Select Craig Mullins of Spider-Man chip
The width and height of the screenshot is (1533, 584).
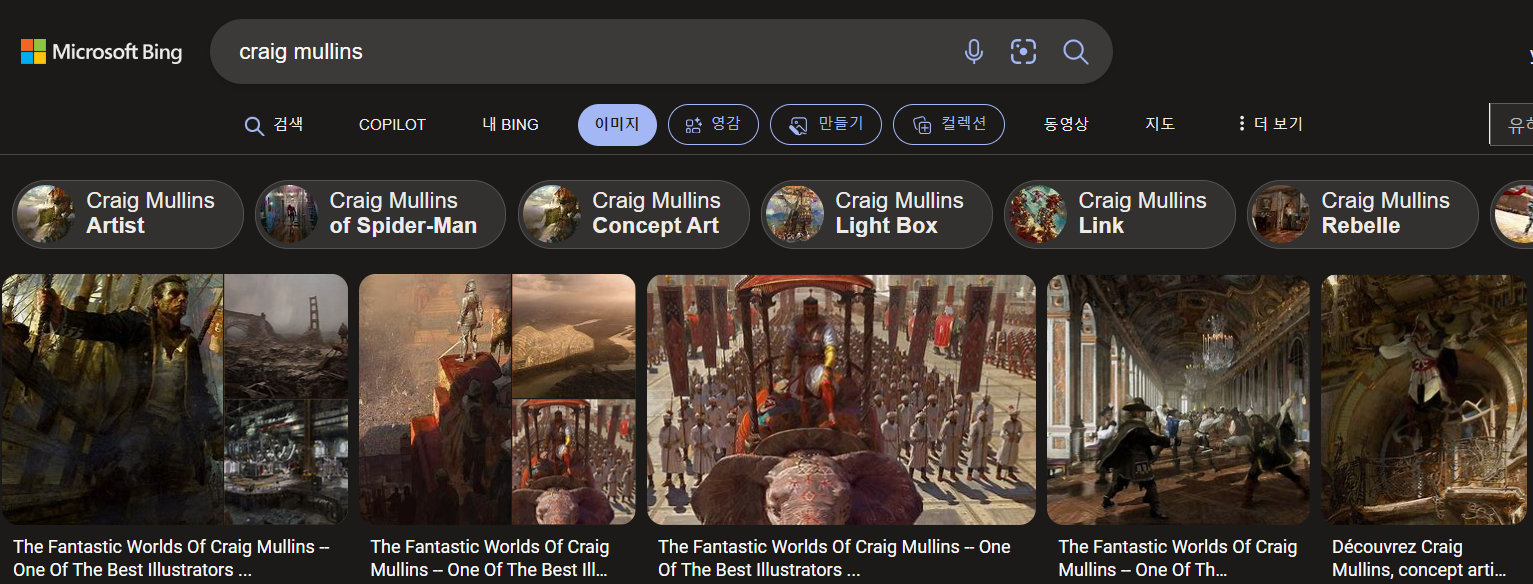(380, 214)
